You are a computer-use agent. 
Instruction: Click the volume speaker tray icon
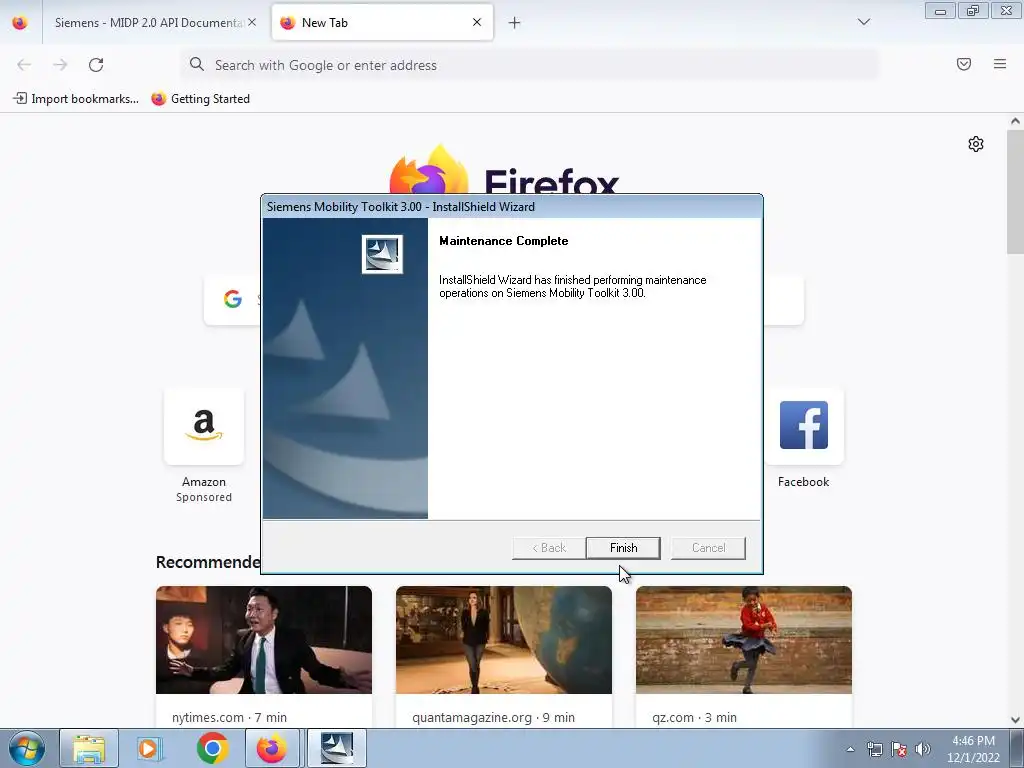tap(923, 749)
